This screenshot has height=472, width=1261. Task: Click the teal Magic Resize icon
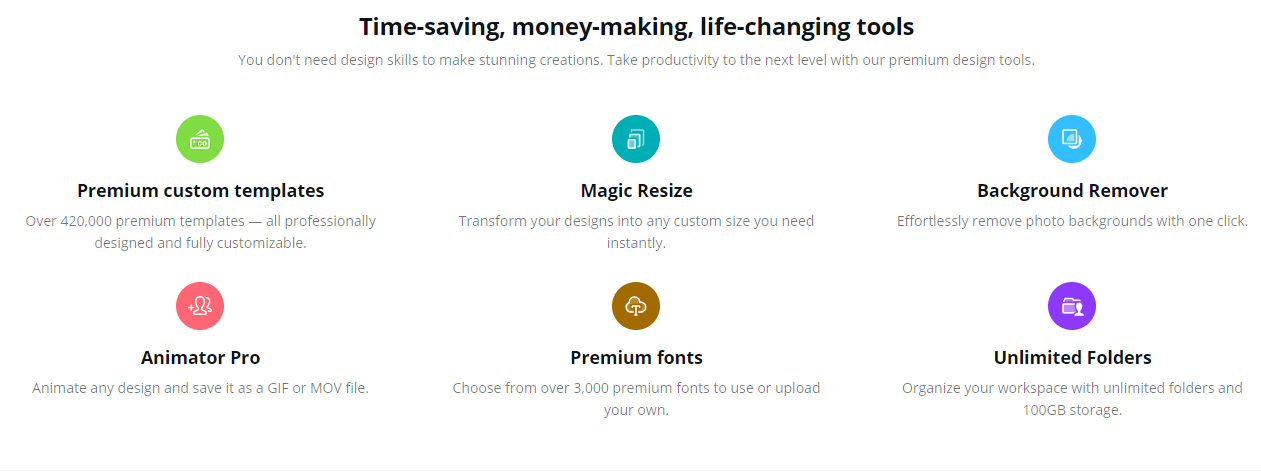(x=636, y=139)
